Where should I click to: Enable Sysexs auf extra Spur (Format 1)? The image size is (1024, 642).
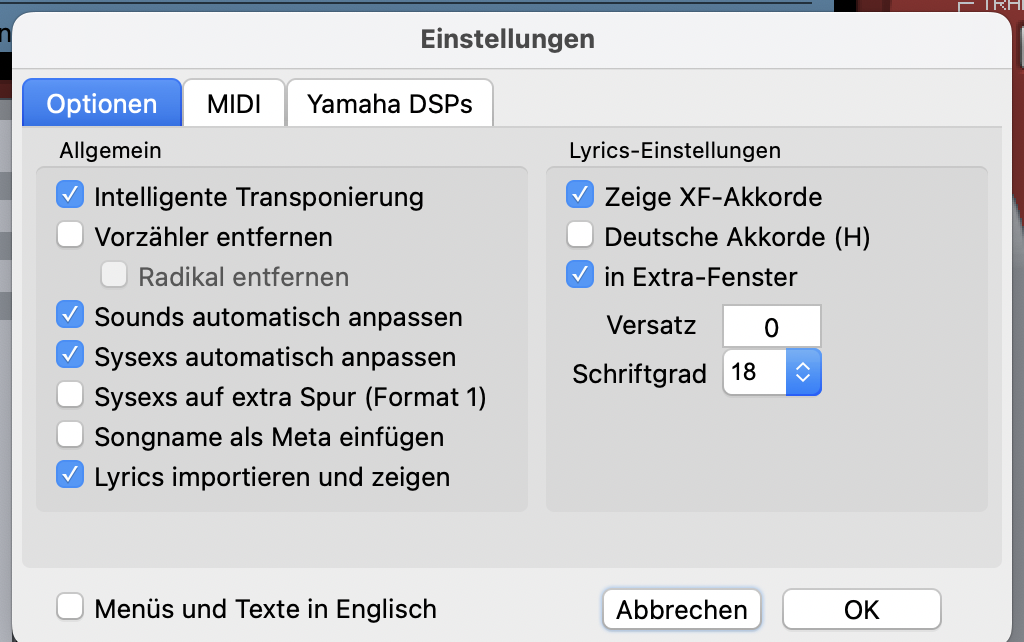point(70,396)
